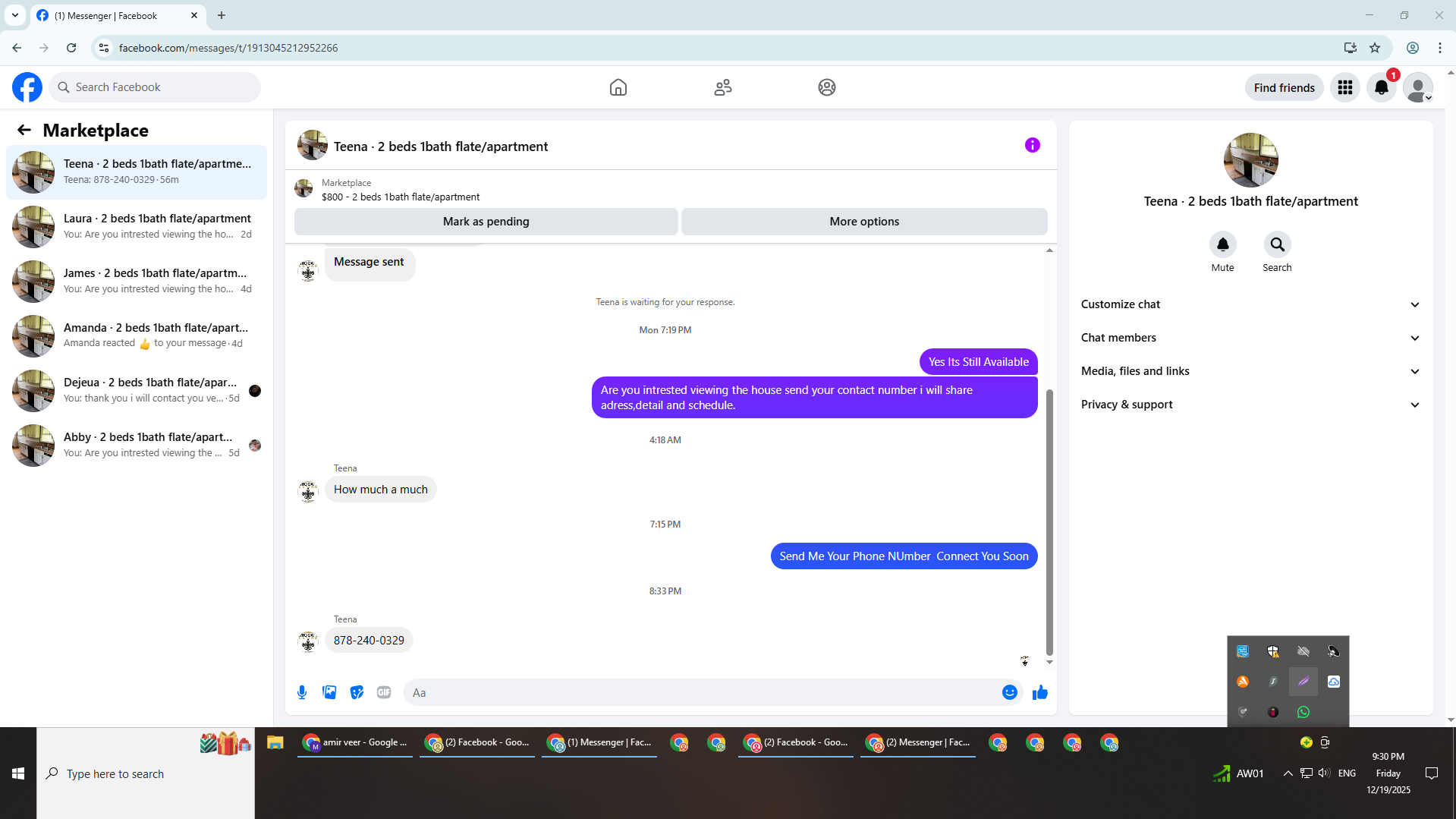Click the address bar URL
This screenshot has height=819, width=1456.
tap(228, 48)
